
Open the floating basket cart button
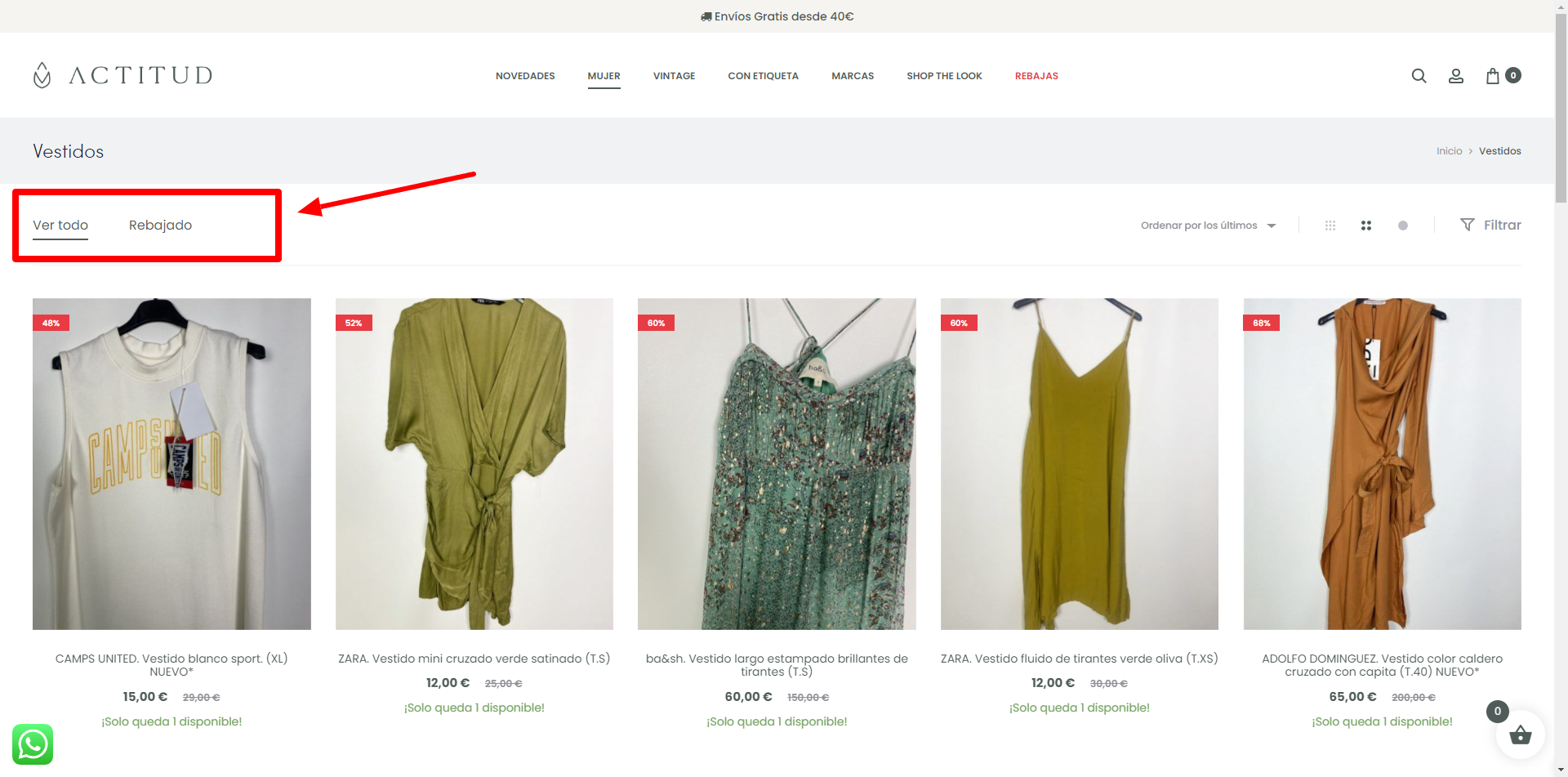[1520, 735]
